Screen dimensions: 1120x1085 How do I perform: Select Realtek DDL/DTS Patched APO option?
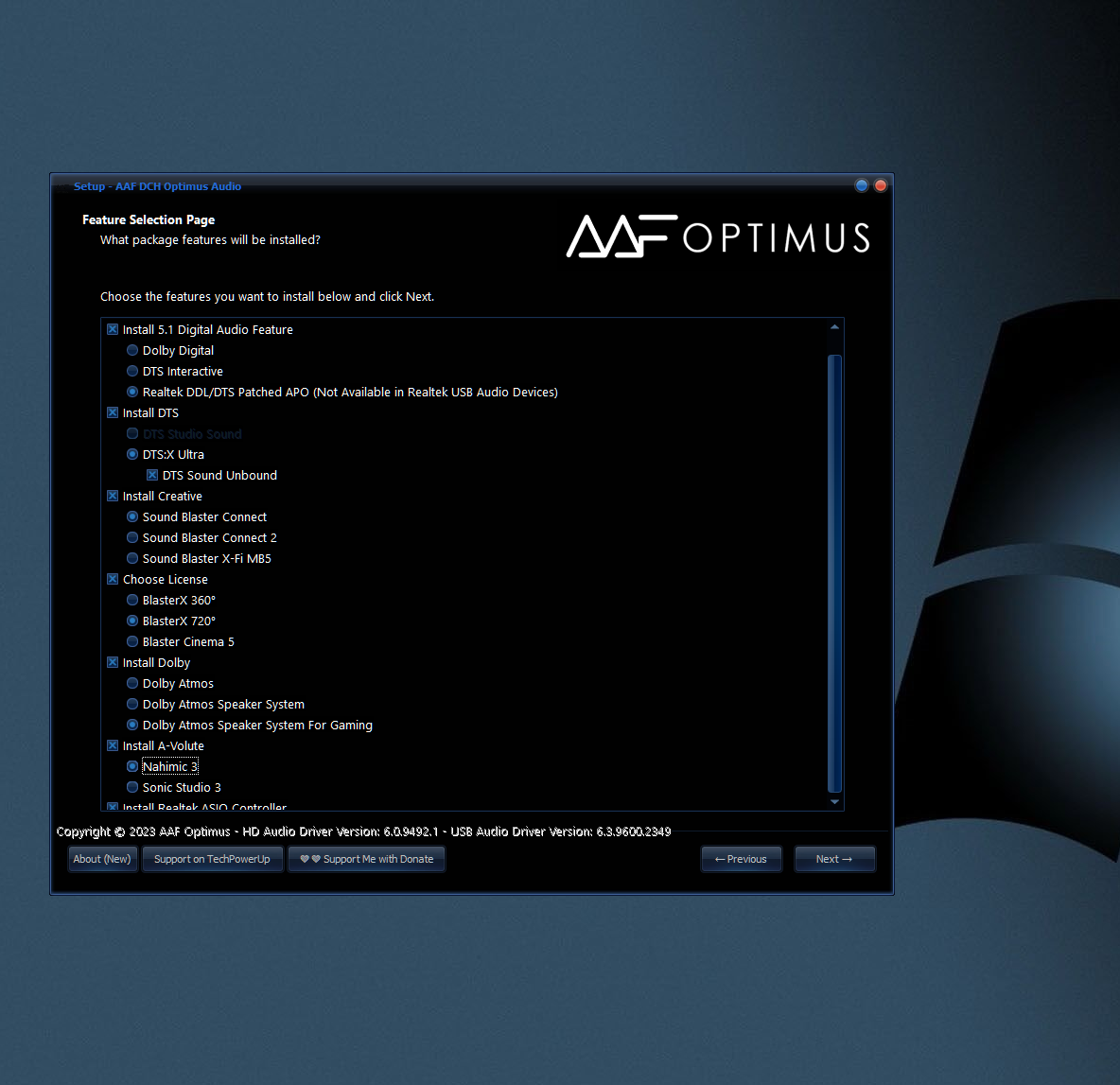(x=132, y=392)
